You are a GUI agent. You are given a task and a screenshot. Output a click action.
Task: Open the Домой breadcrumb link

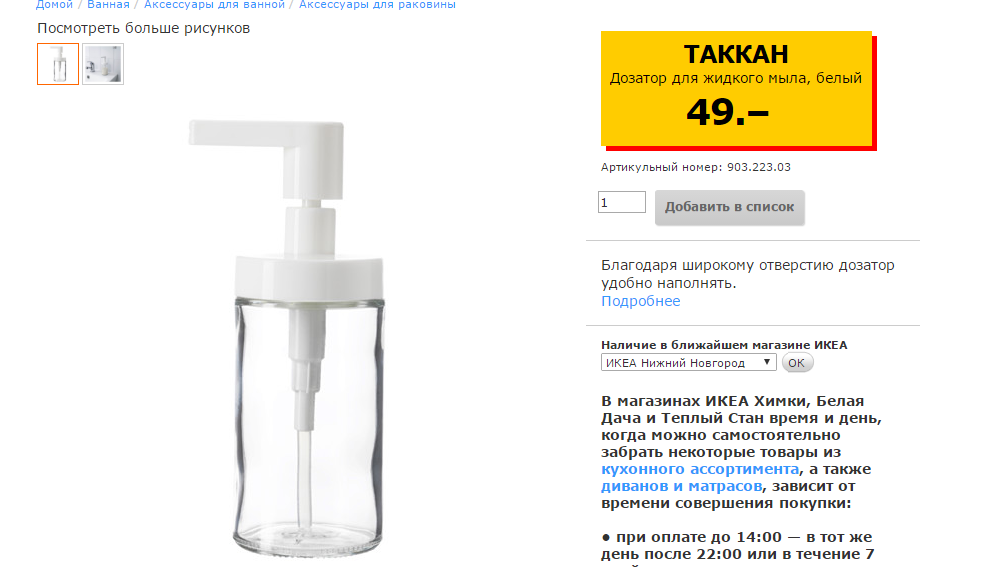coord(55,4)
